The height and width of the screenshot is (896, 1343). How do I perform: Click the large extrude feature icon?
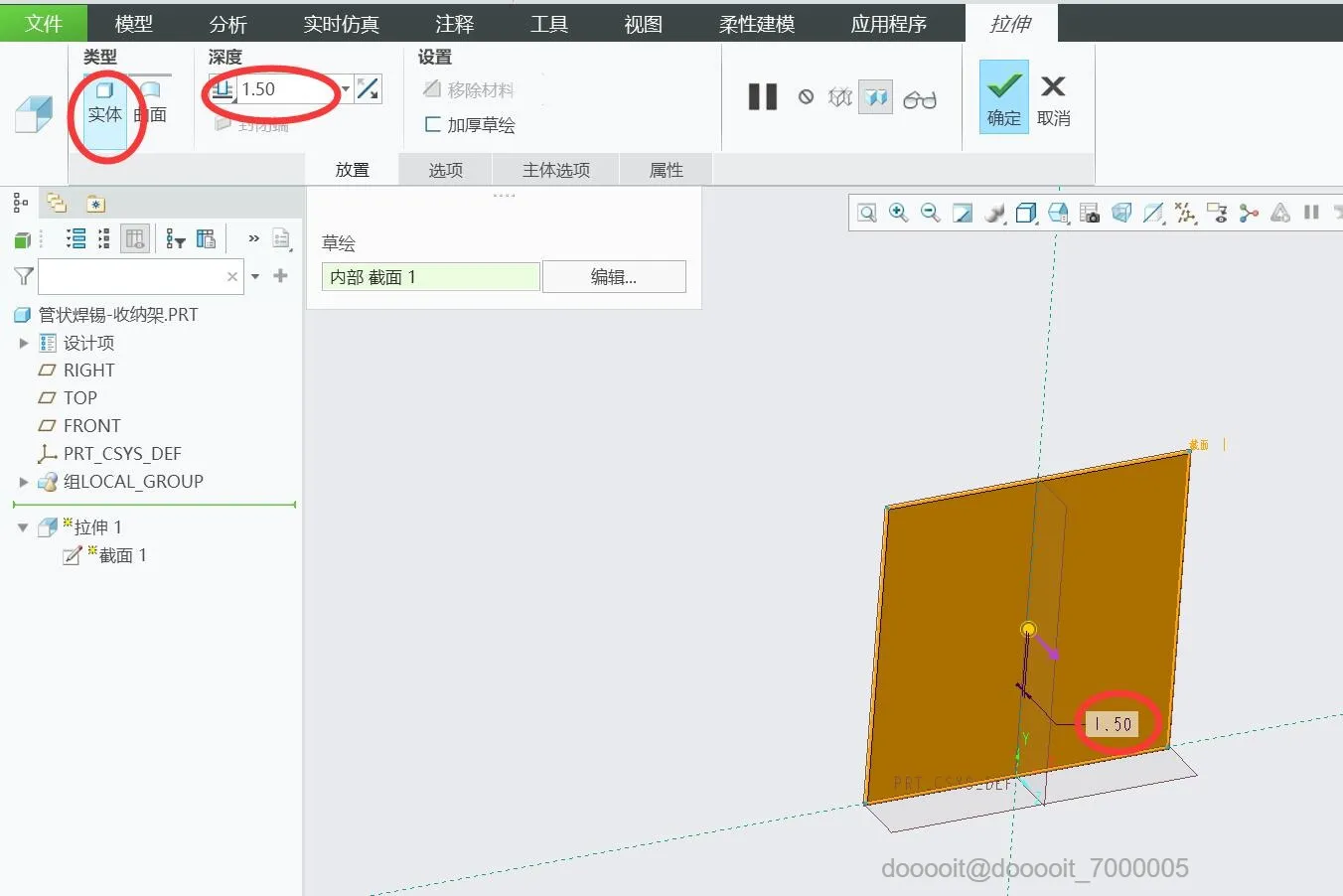pyautogui.click(x=34, y=114)
